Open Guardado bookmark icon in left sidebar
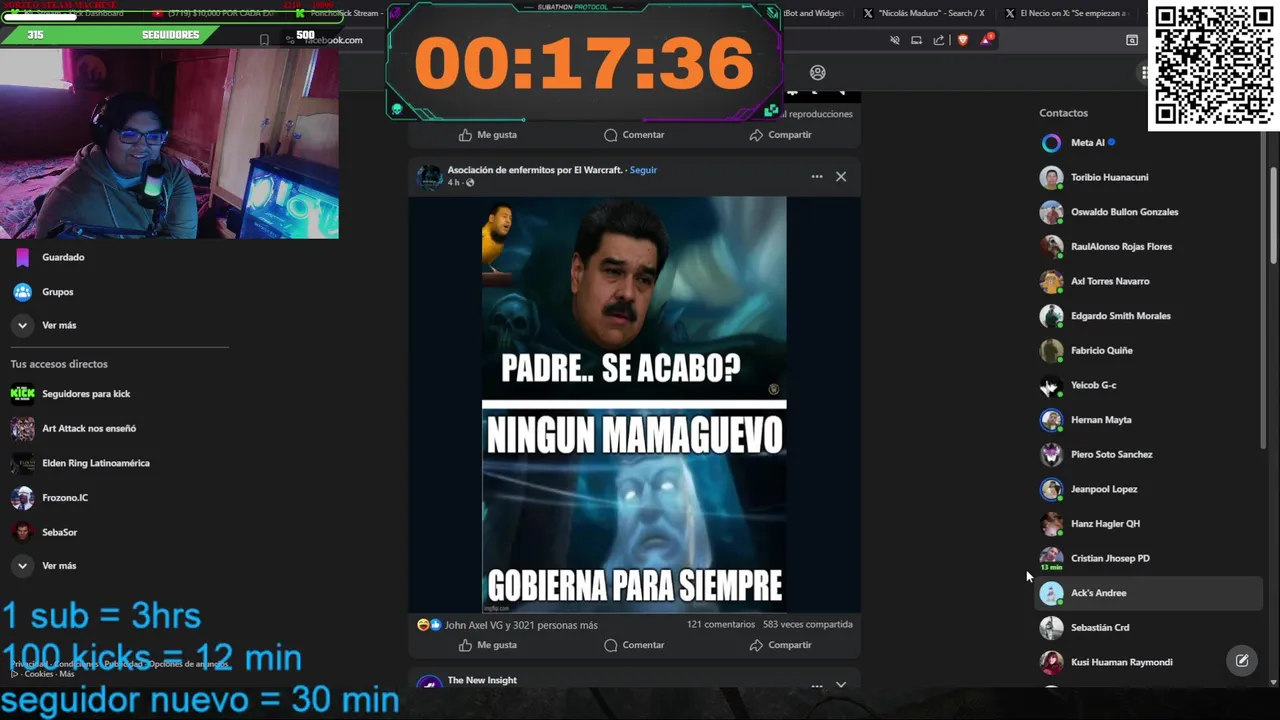 click(x=23, y=257)
